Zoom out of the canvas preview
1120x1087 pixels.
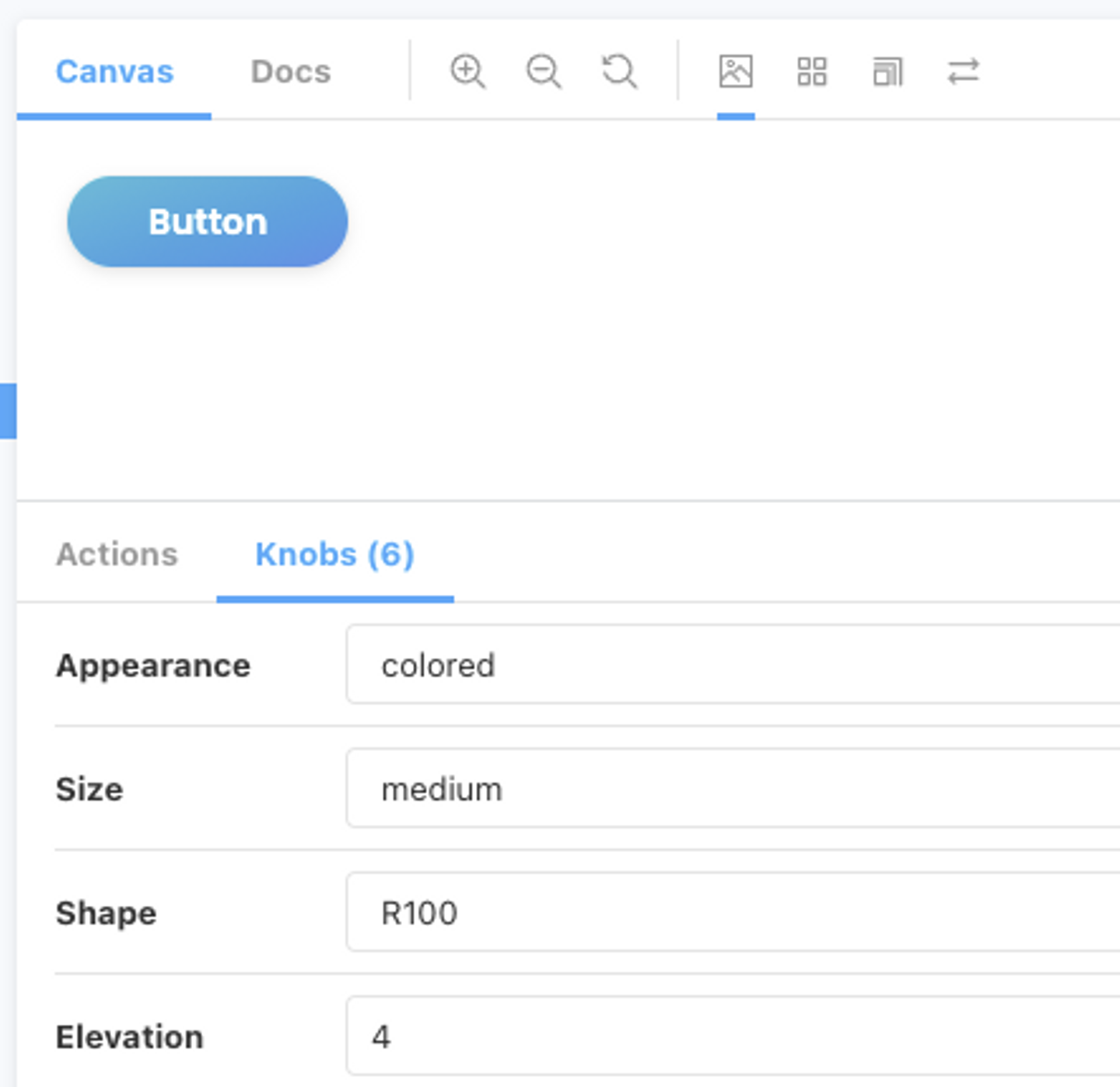[543, 72]
